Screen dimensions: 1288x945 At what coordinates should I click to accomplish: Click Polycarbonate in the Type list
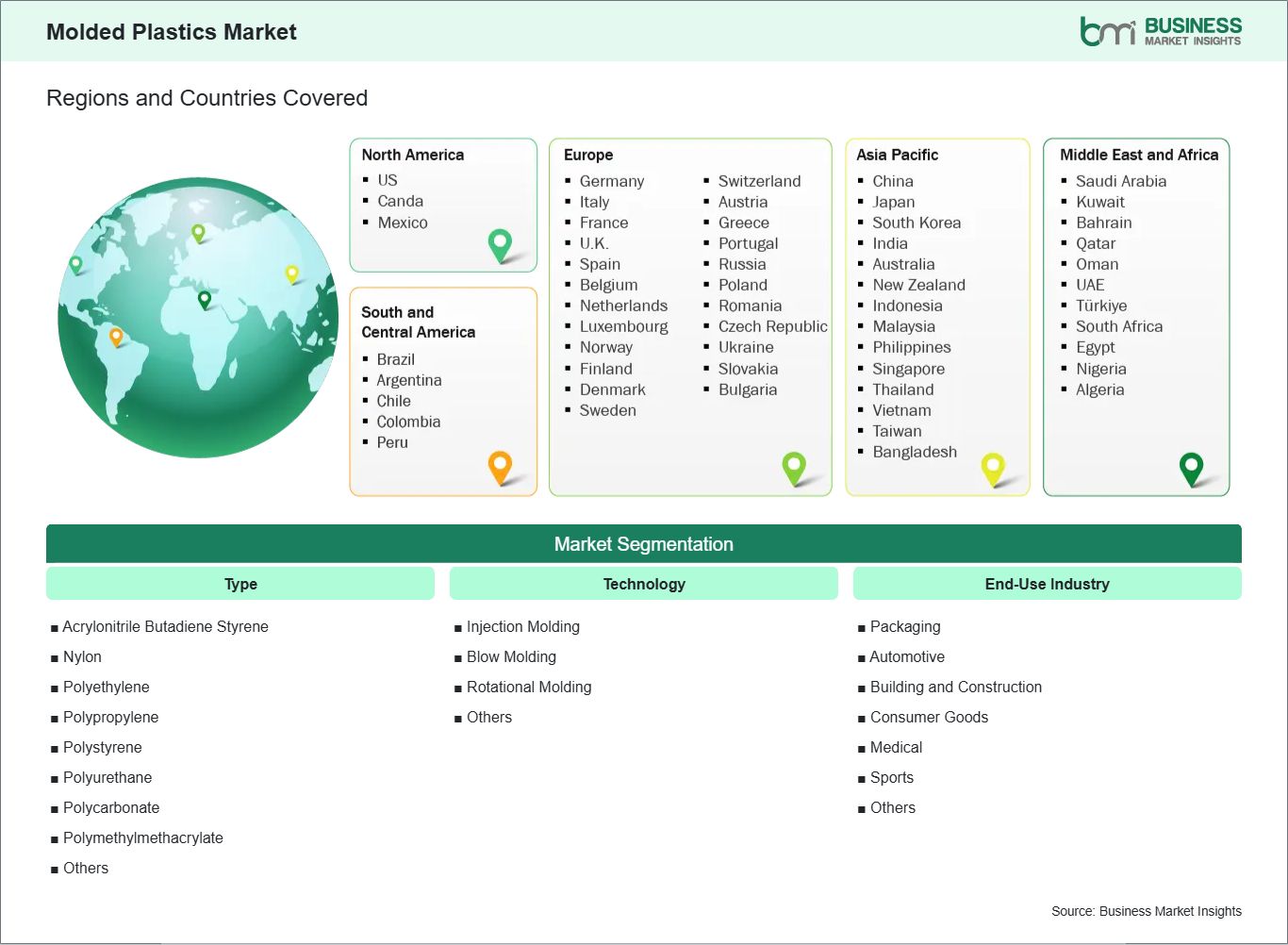(111, 807)
